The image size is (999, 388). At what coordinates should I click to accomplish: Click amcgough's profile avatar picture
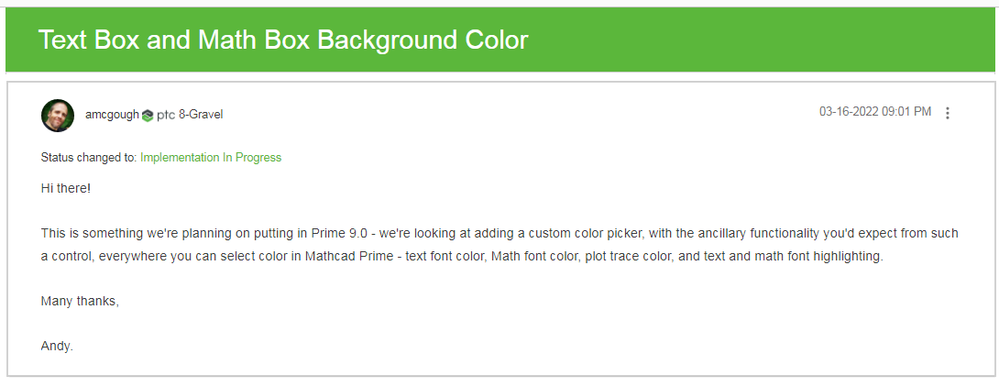58,115
